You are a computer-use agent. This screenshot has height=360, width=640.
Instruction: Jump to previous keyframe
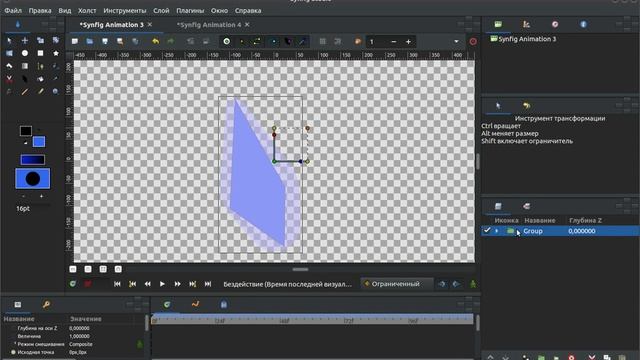coord(132,284)
